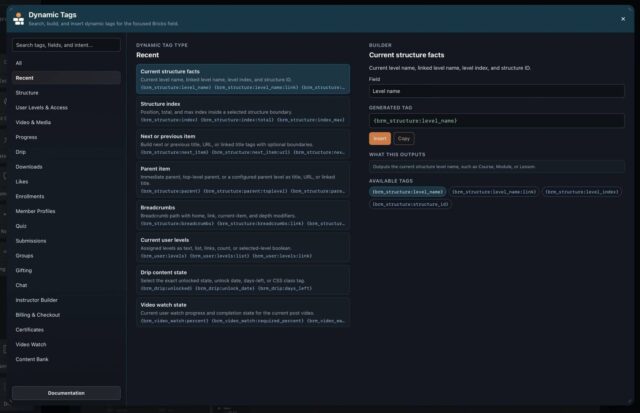Open the Certificates category
Screen dimensions: 640x413
(x=66, y=329)
